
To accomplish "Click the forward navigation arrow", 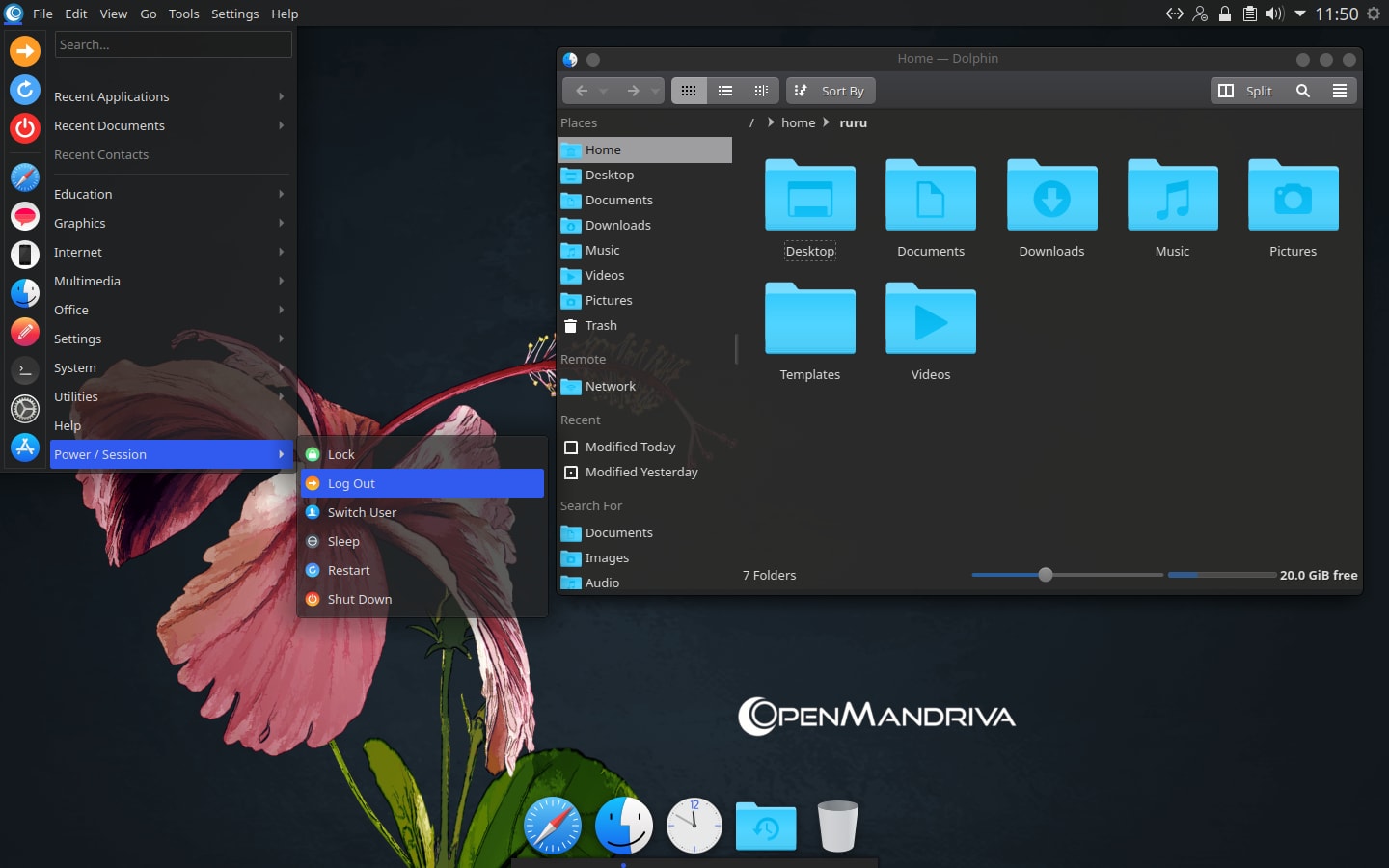I will point(633,91).
